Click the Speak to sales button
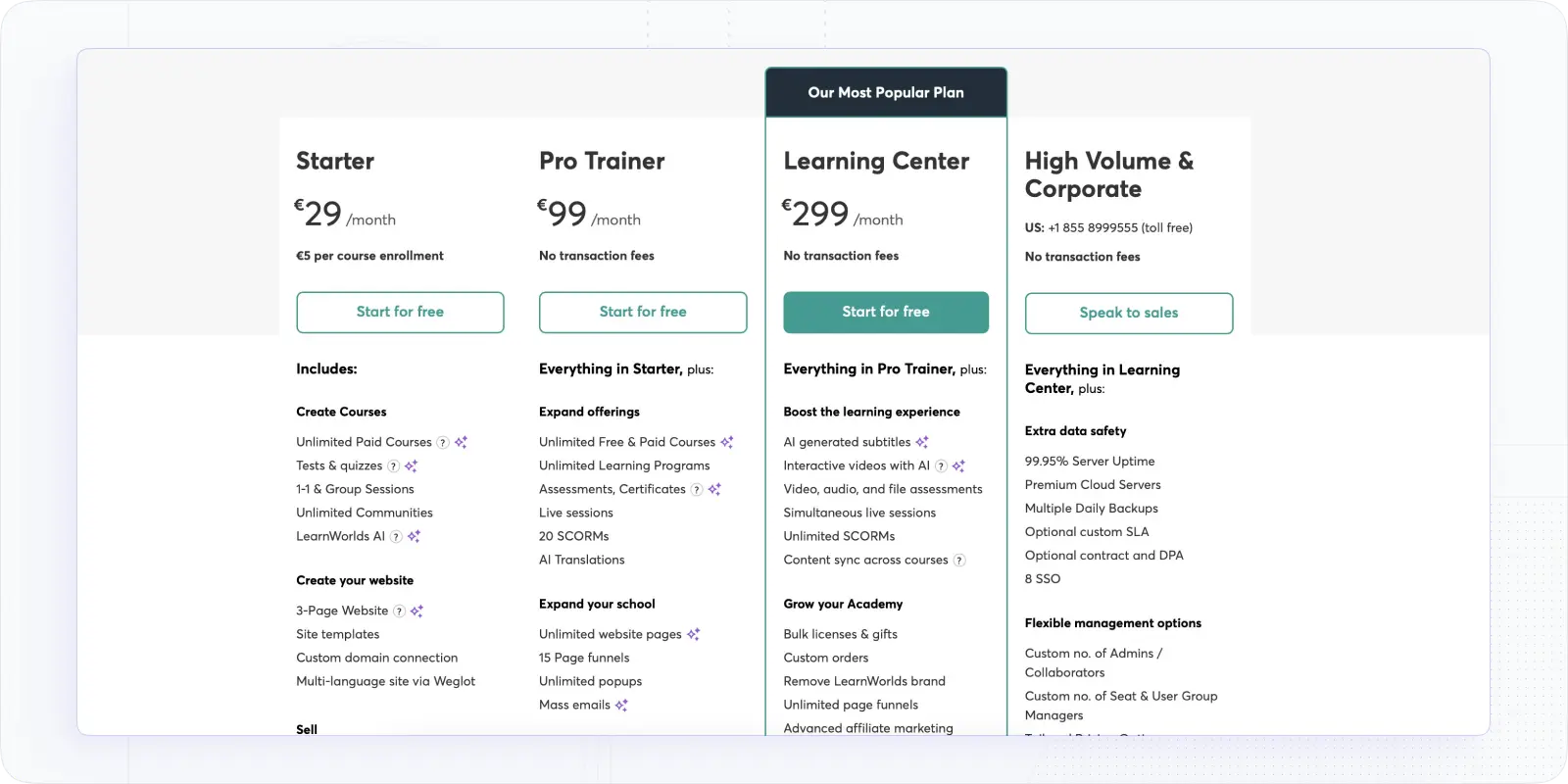This screenshot has height=784, width=1568. tap(1128, 313)
